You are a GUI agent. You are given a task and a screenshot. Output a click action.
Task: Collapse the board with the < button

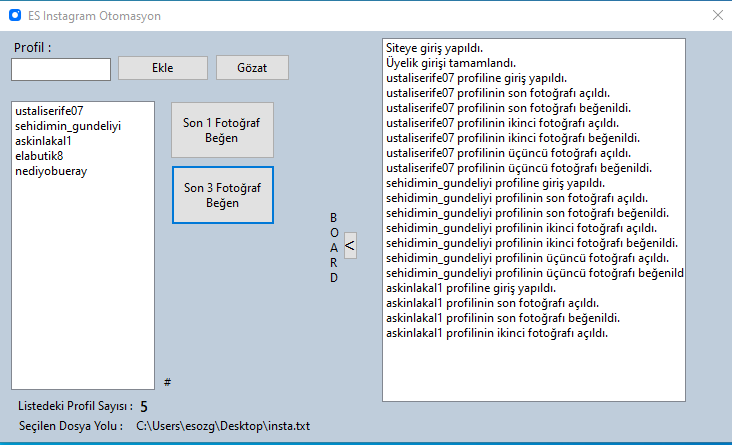click(x=350, y=246)
